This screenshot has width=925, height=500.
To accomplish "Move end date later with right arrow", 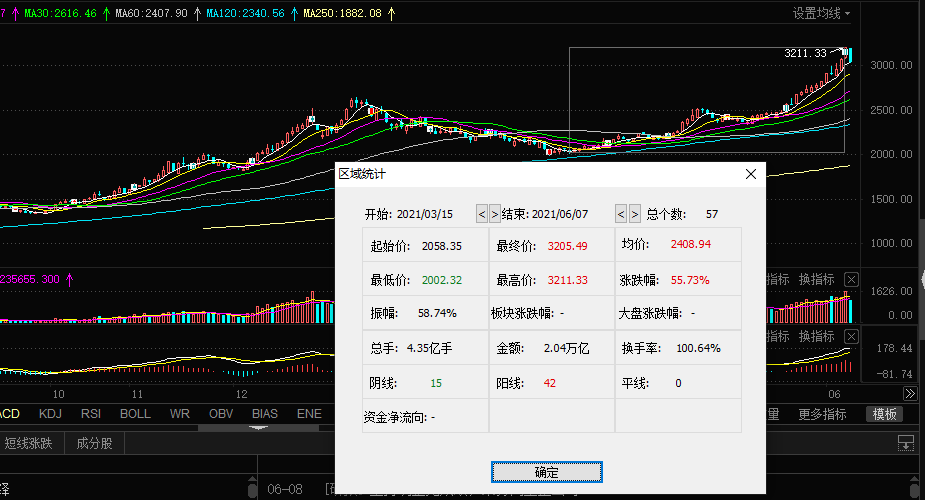I will [x=635, y=214].
